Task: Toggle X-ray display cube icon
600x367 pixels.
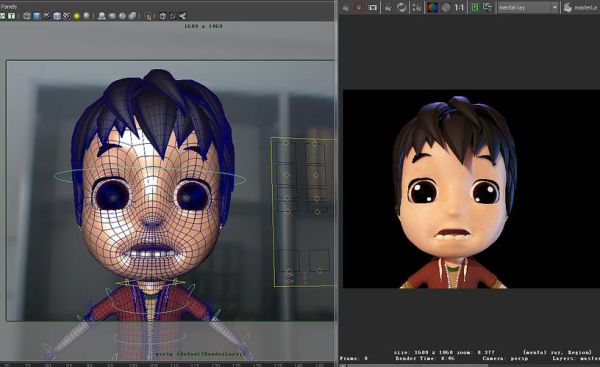Action: 163,16
